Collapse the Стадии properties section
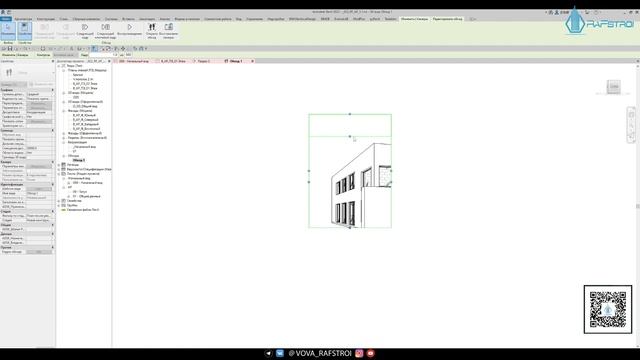The height and width of the screenshot is (360, 640). 53,211
